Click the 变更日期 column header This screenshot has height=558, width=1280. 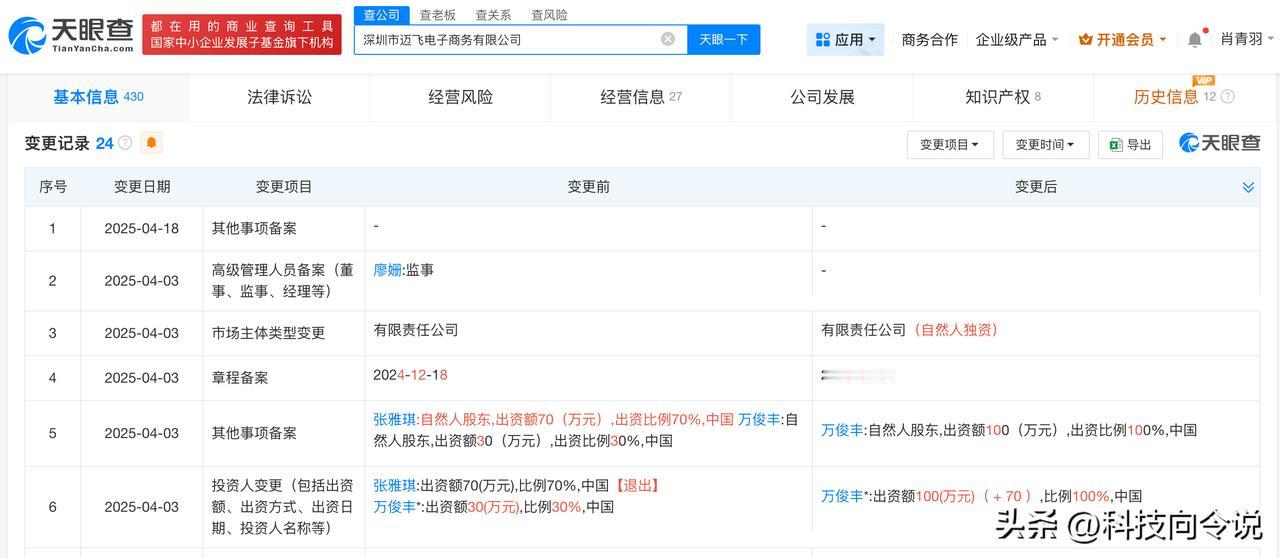pos(142,187)
